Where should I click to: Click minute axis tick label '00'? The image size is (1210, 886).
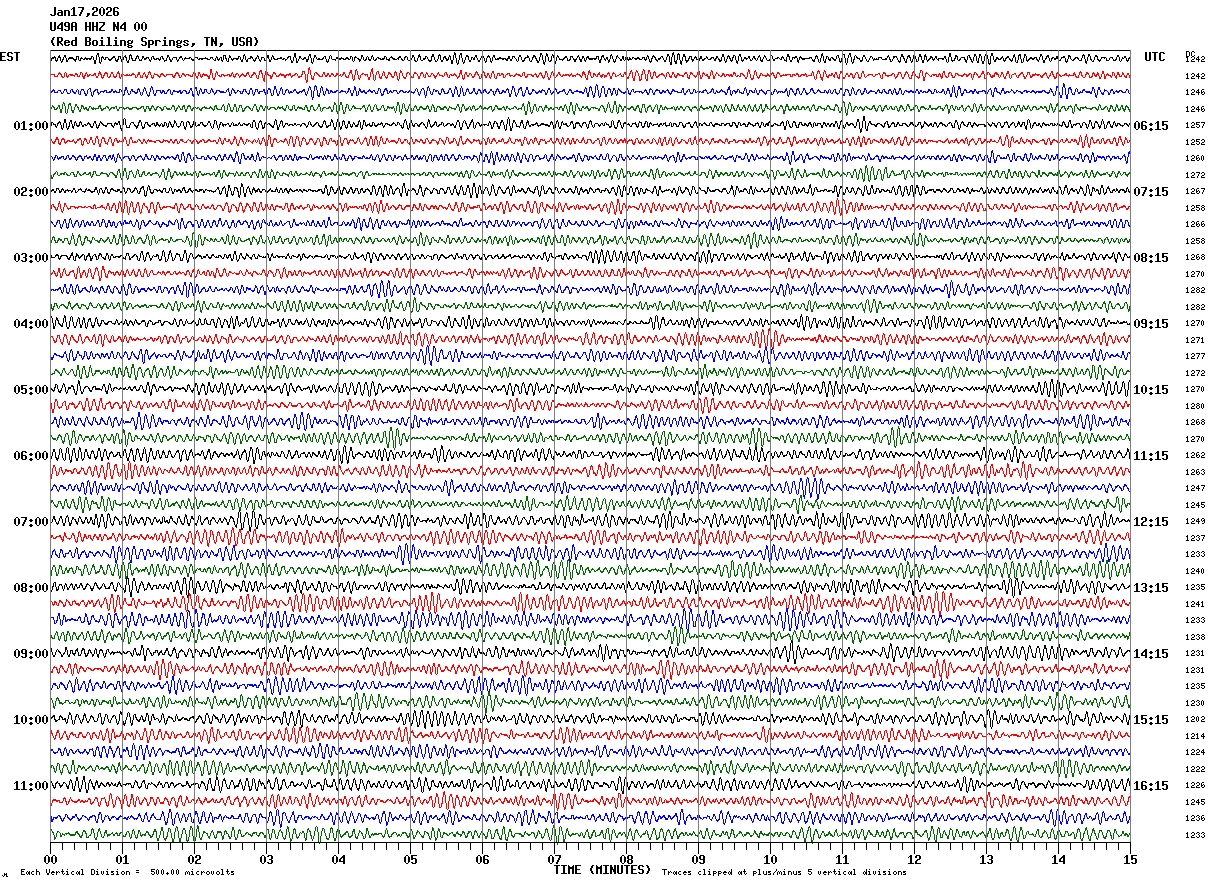50,859
